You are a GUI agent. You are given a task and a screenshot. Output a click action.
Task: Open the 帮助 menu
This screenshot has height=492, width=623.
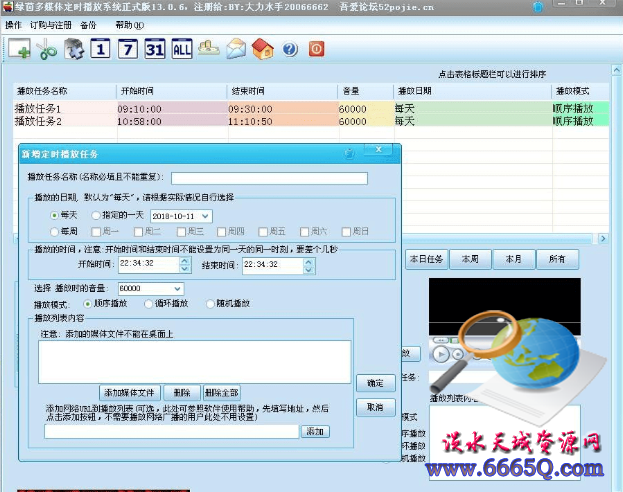tap(130, 25)
